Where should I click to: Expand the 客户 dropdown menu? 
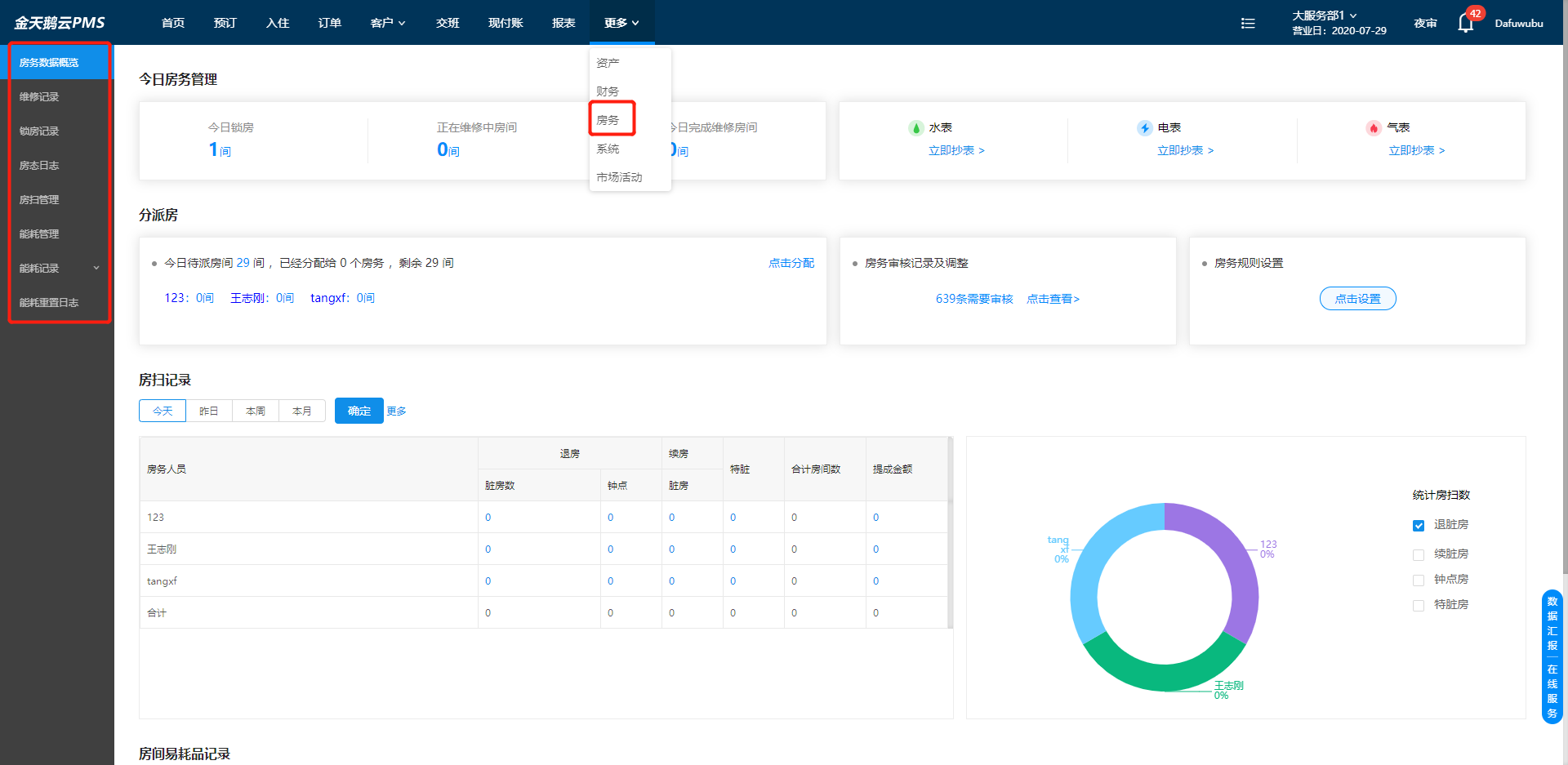(388, 23)
